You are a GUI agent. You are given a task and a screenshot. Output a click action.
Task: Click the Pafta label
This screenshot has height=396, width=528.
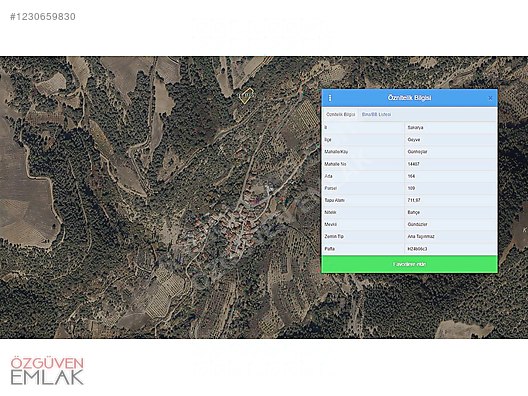(329, 249)
